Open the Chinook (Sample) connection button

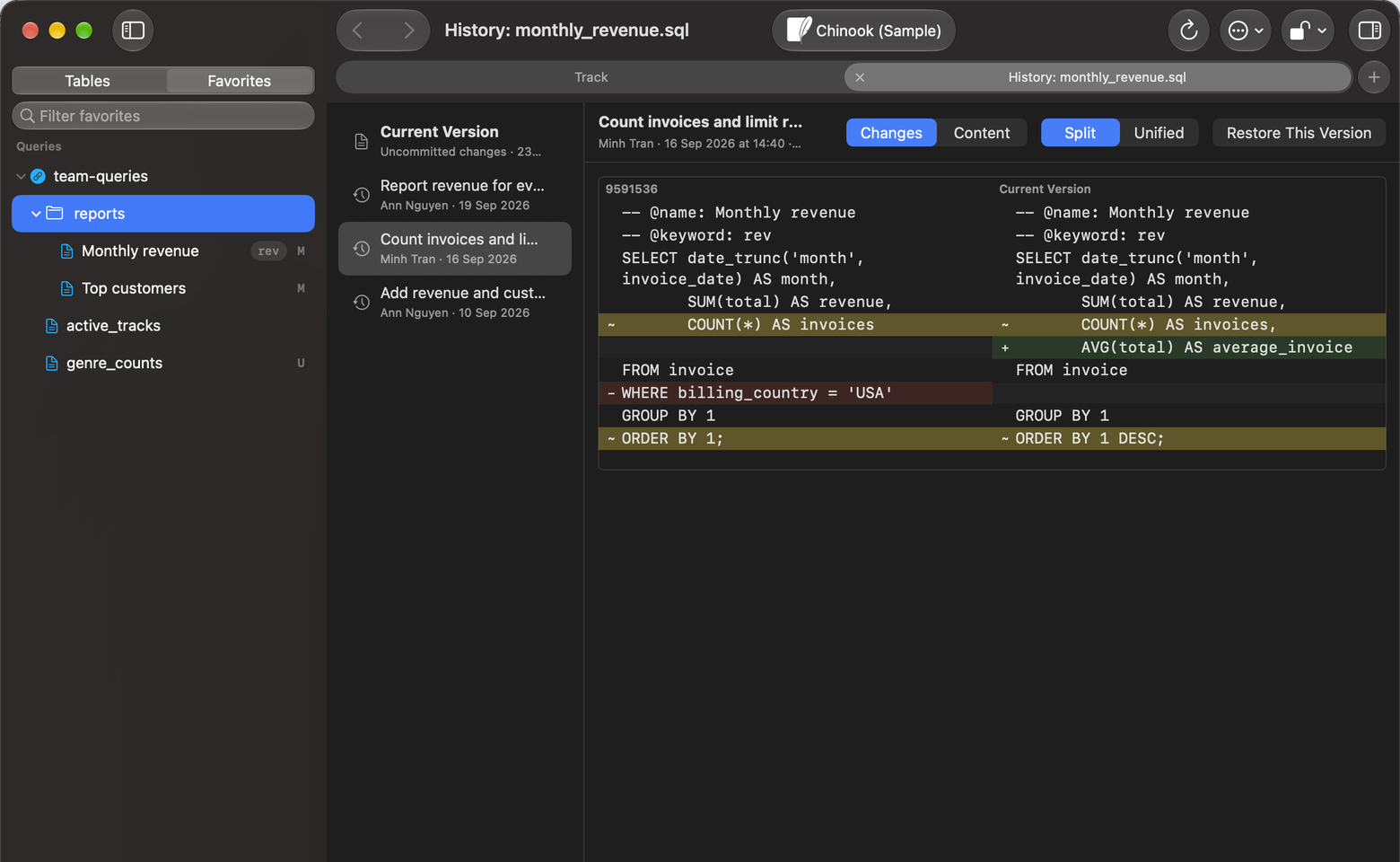pyautogui.click(x=863, y=31)
